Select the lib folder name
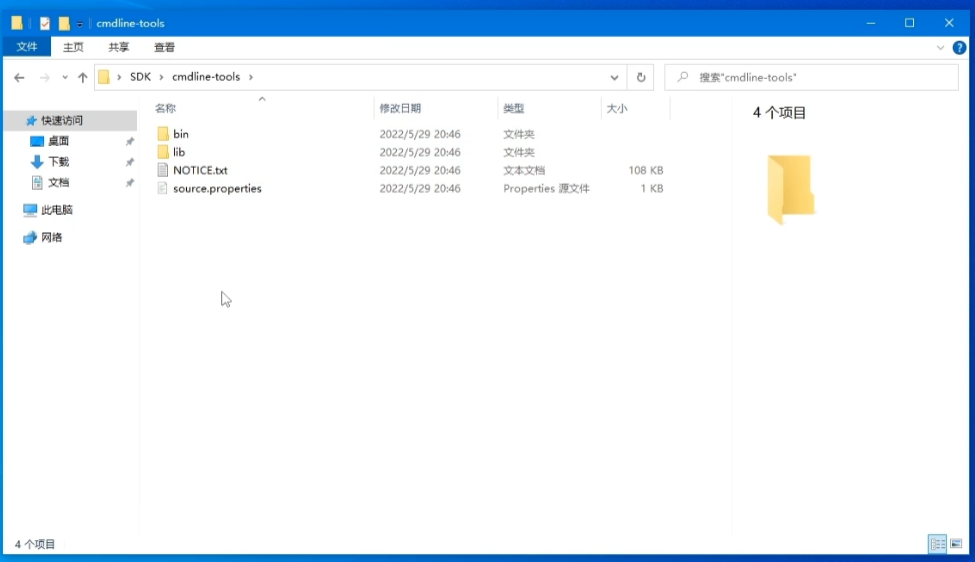 pyautogui.click(x=179, y=152)
